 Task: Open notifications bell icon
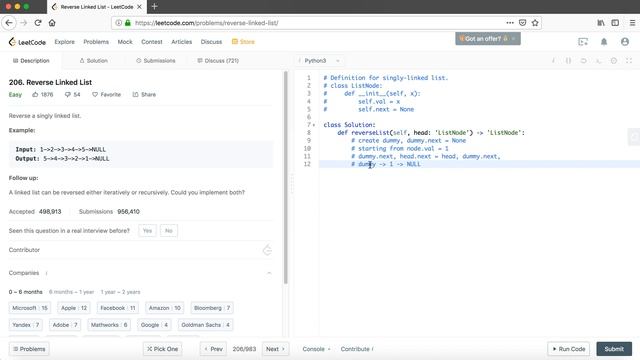[x=604, y=42]
